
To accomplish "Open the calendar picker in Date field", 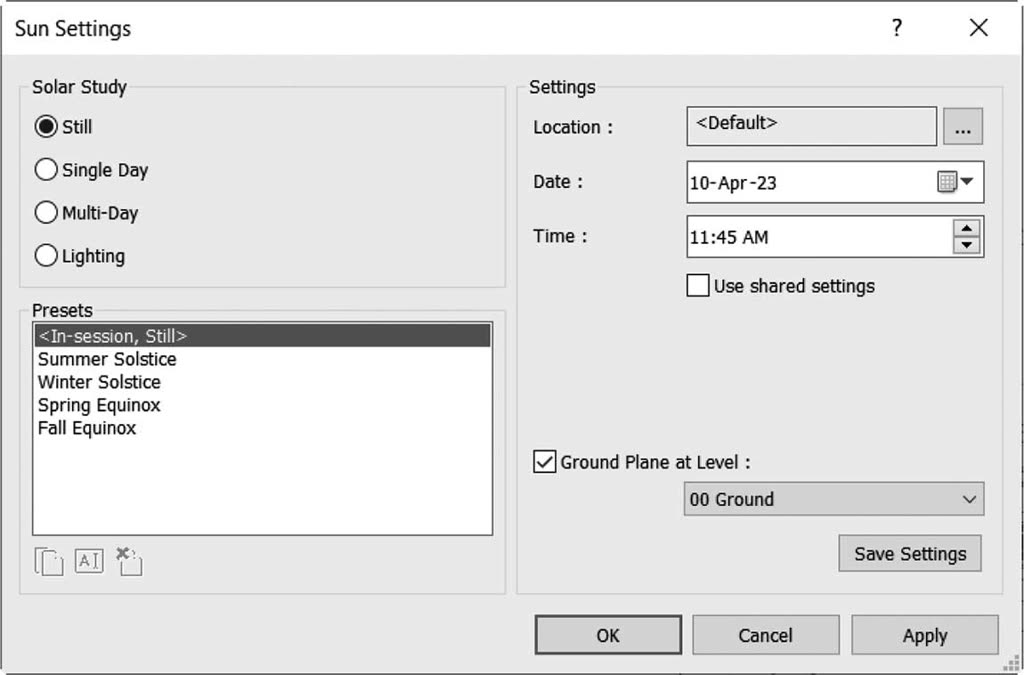I will pyautogui.click(x=955, y=181).
